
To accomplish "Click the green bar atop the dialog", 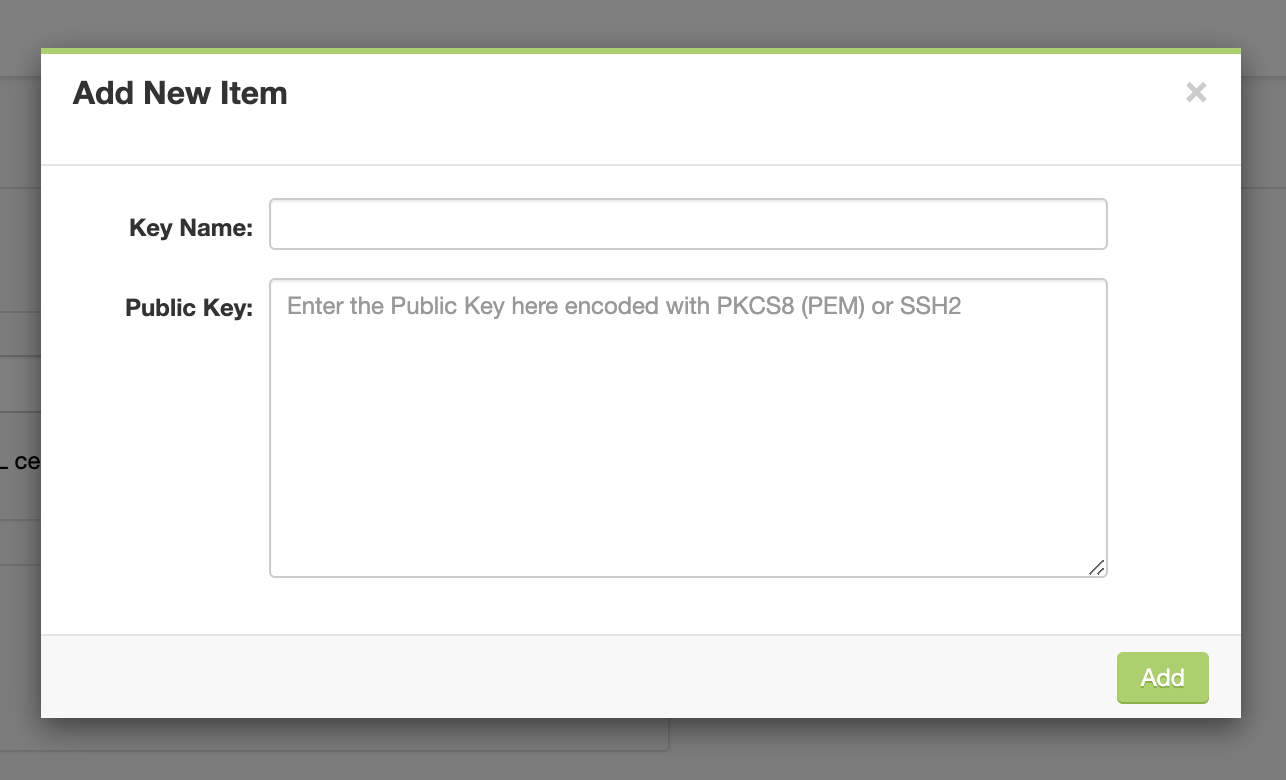I will point(640,47).
